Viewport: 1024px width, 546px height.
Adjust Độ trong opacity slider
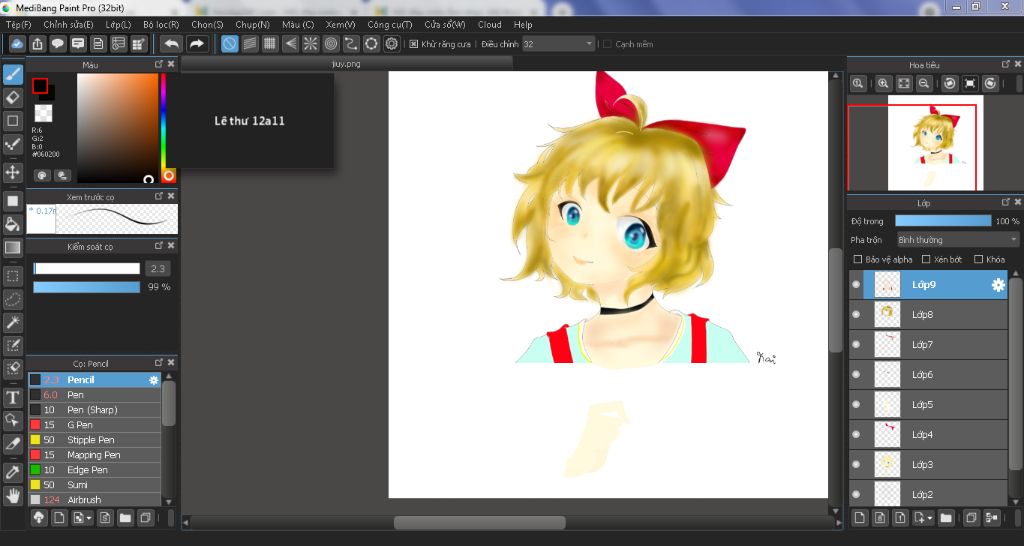943,221
